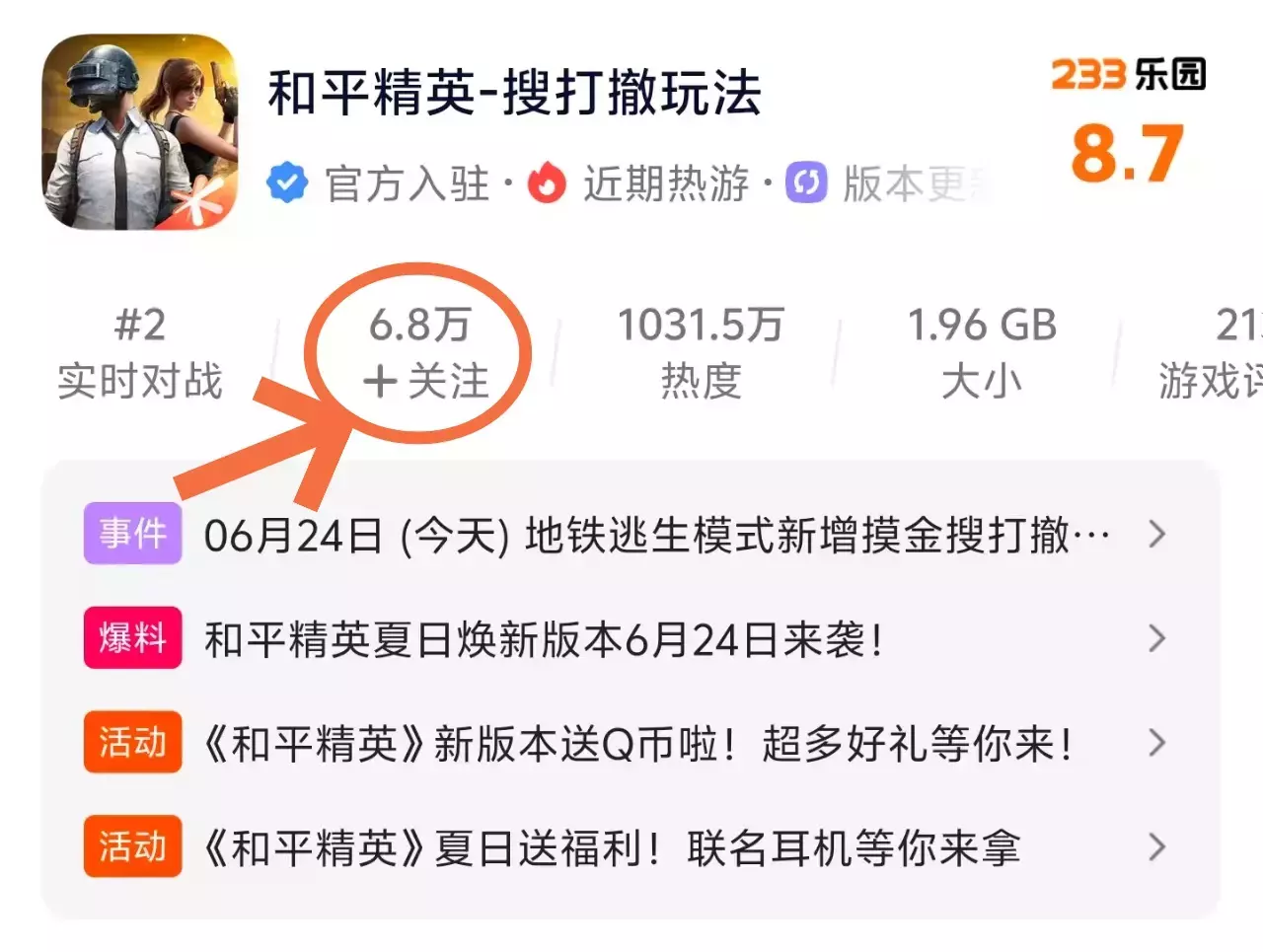Click the orange 活动 tag for 联名耳机
The height and width of the screenshot is (952, 1263).
coord(132,846)
